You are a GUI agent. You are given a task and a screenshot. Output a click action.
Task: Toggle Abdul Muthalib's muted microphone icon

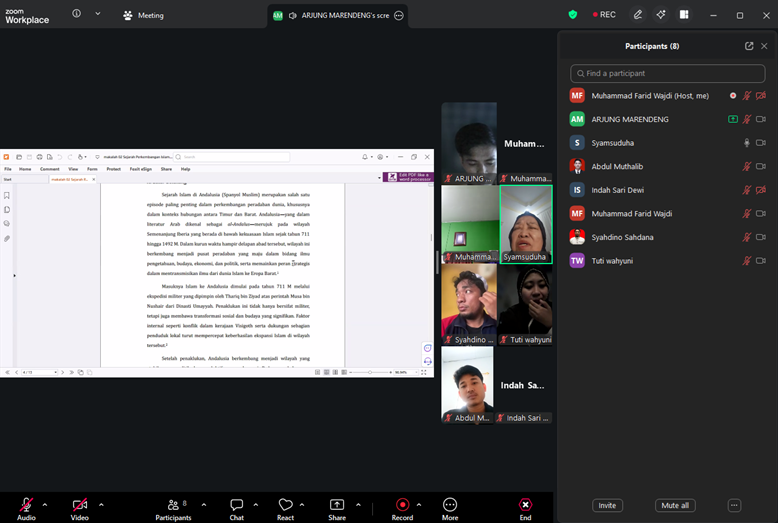(x=746, y=166)
